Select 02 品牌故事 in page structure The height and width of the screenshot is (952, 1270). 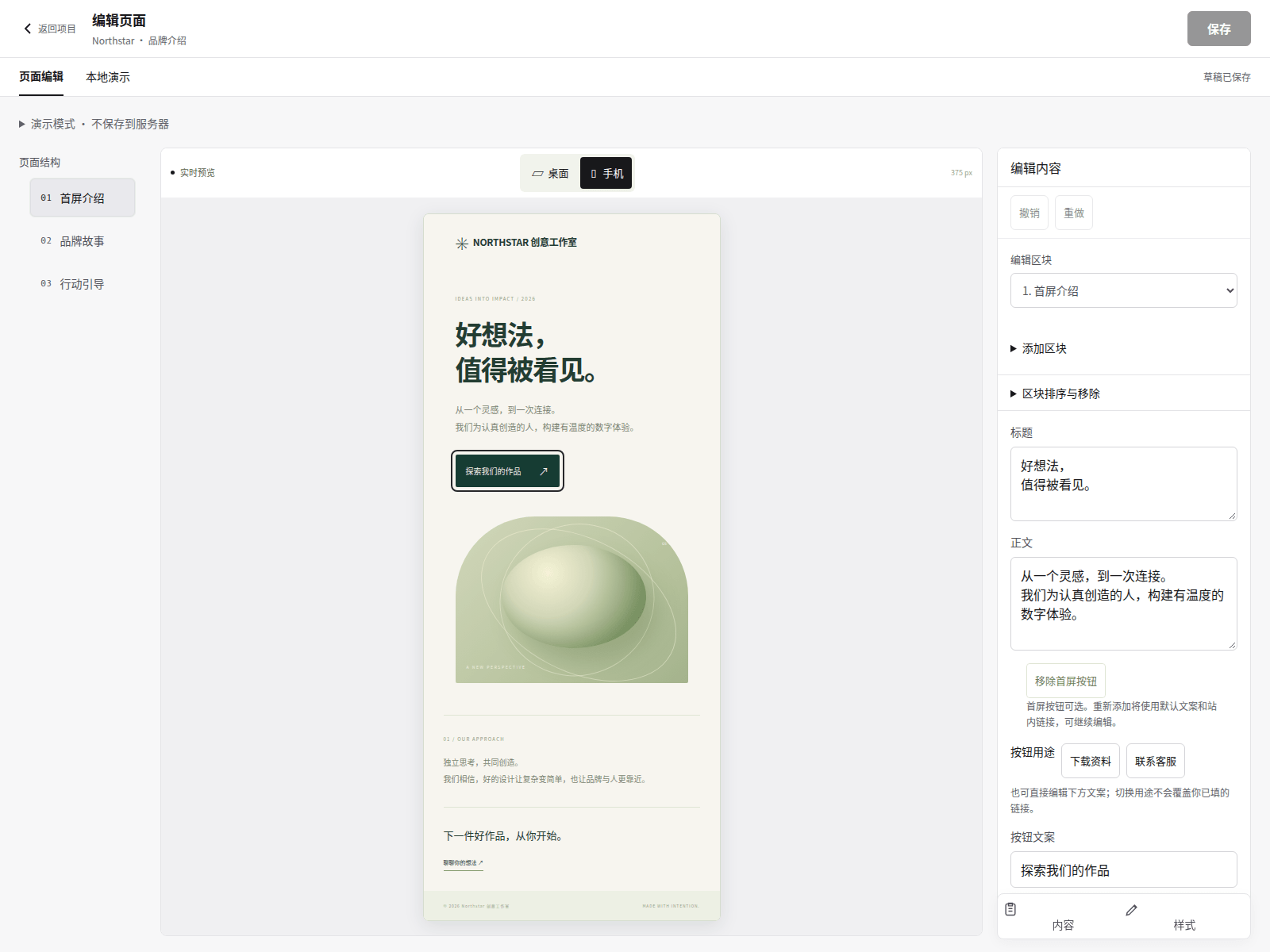(83, 240)
